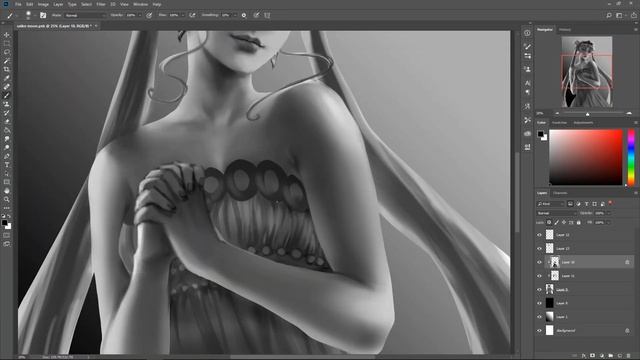Create new group folder button
The width and height of the screenshot is (640, 360).
[611, 356]
